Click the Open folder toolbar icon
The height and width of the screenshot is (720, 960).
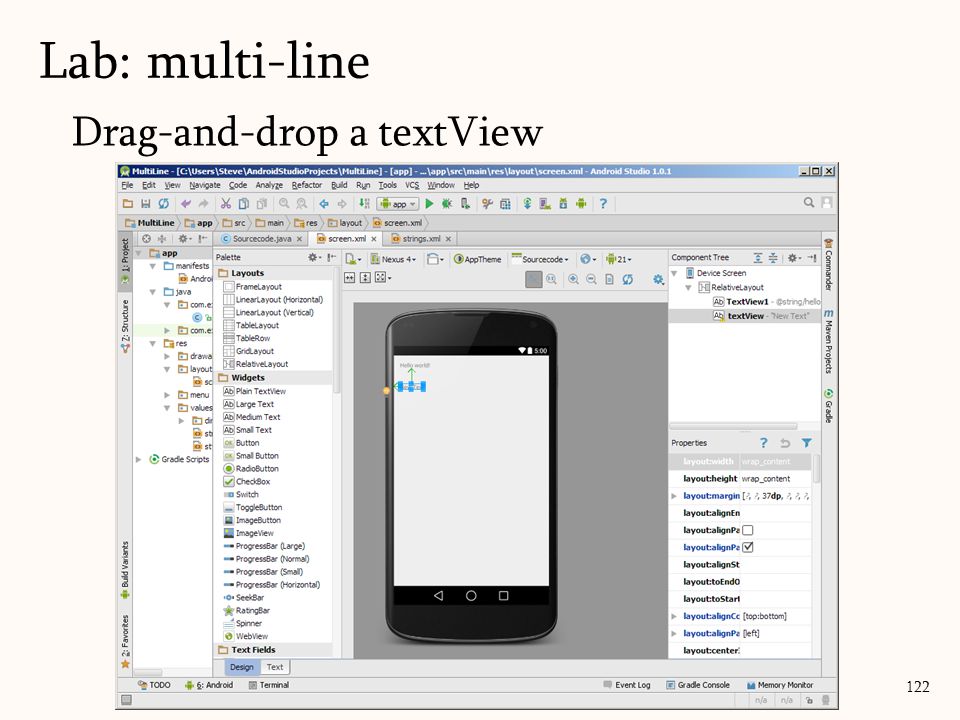[127, 204]
